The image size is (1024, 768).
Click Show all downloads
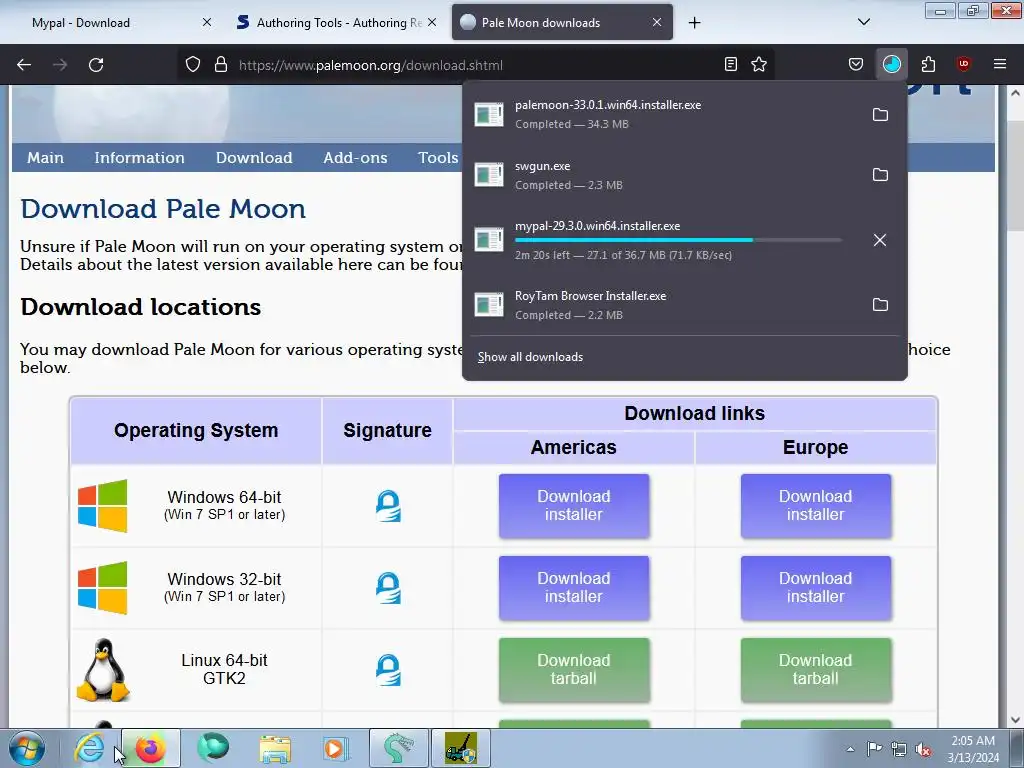coord(530,357)
